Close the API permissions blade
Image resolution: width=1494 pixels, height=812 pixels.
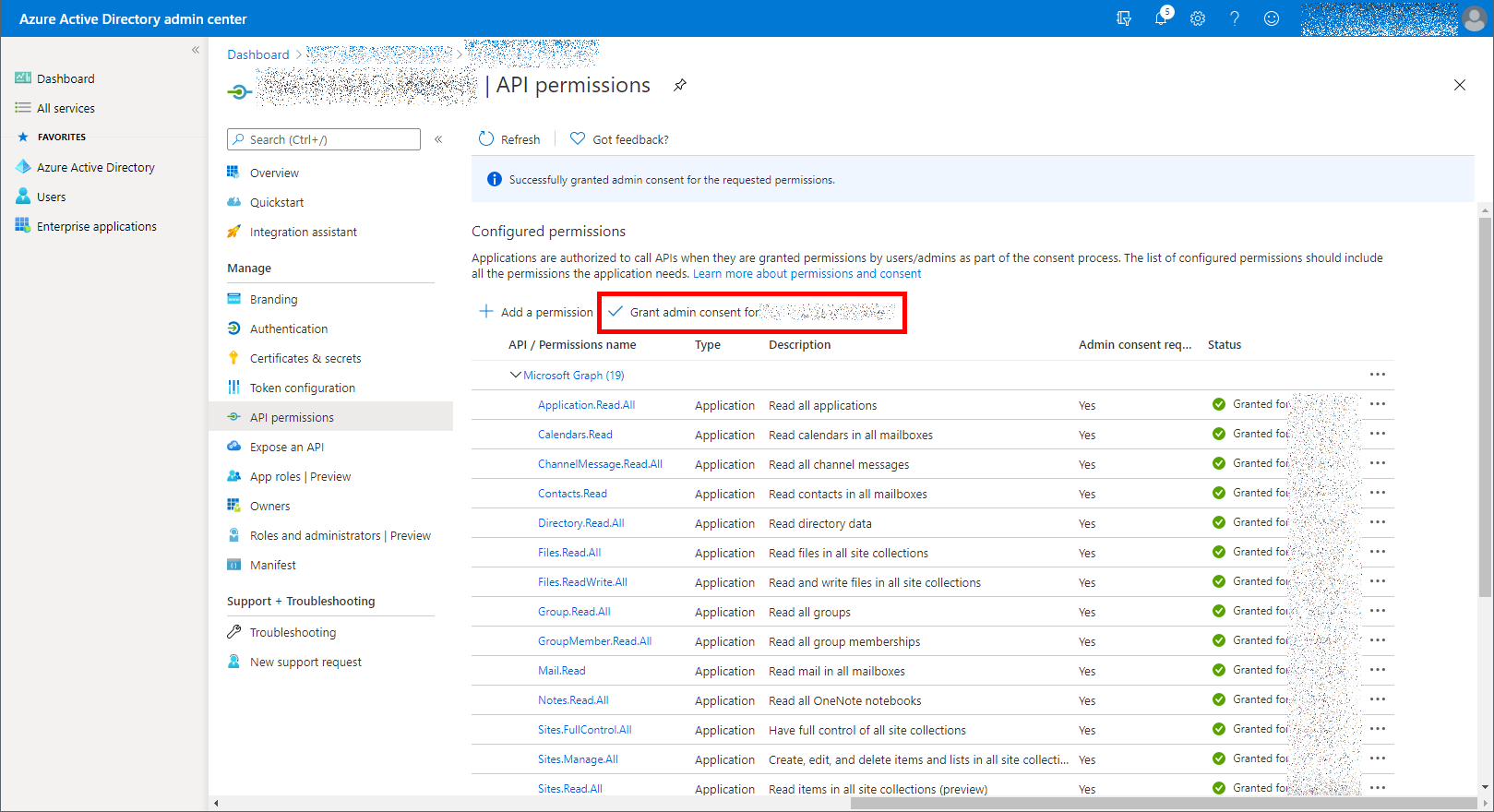point(1460,85)
